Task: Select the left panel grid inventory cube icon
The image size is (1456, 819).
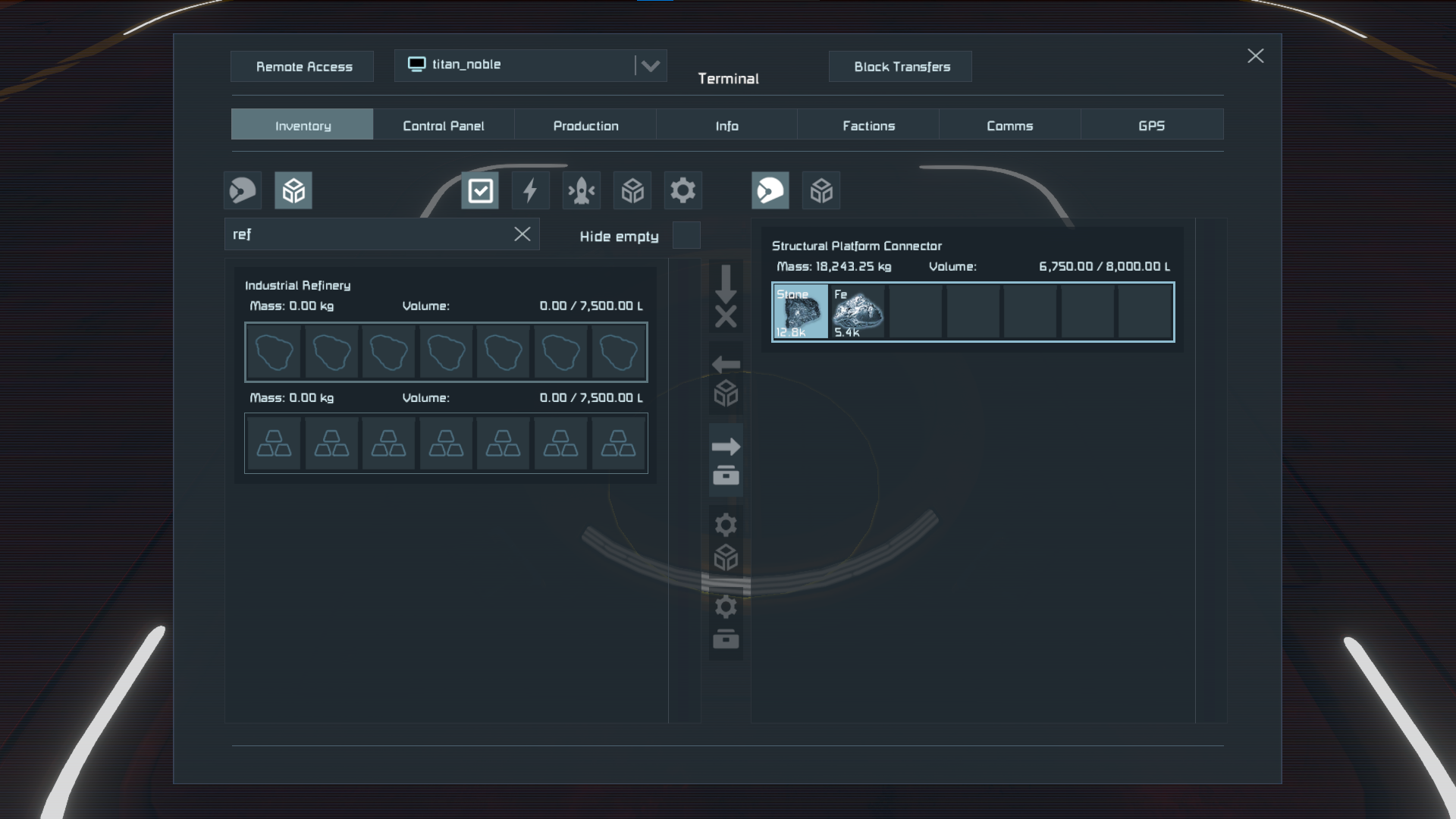Action: coord(293,190)
